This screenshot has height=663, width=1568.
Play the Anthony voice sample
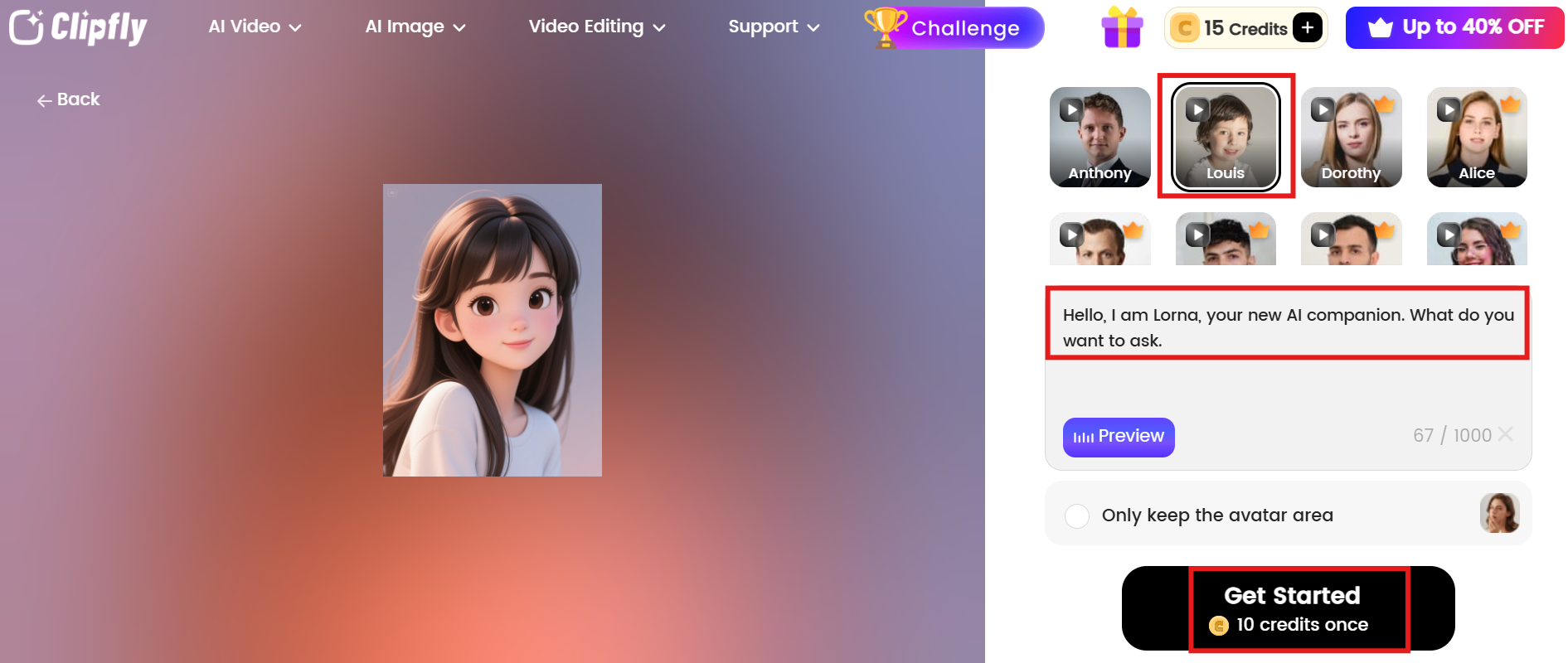click(1071, 109)
